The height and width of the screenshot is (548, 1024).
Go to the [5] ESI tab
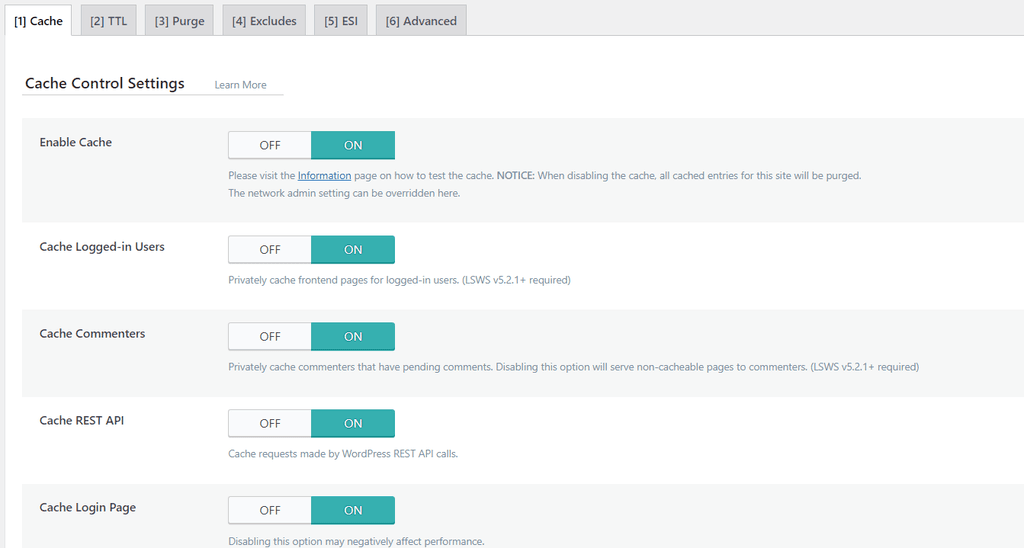click(x=341, y=21)
